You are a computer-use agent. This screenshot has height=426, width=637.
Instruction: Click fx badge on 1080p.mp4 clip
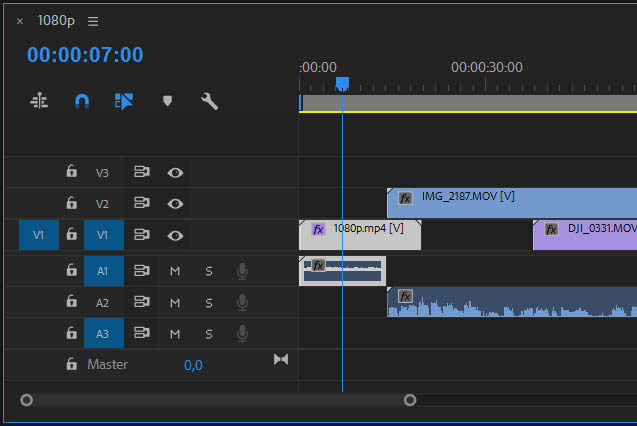pos(318,229)
